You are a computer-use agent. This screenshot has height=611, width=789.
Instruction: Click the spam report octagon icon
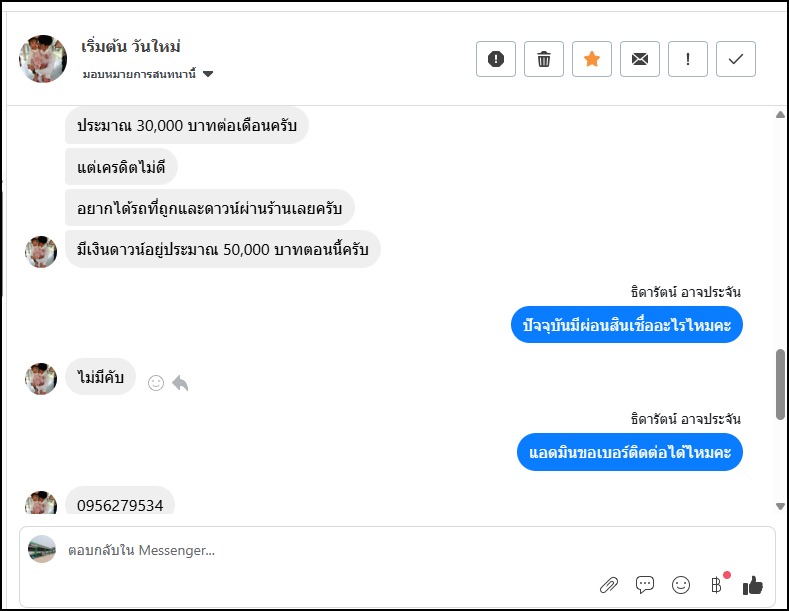(x=496, y=59)
